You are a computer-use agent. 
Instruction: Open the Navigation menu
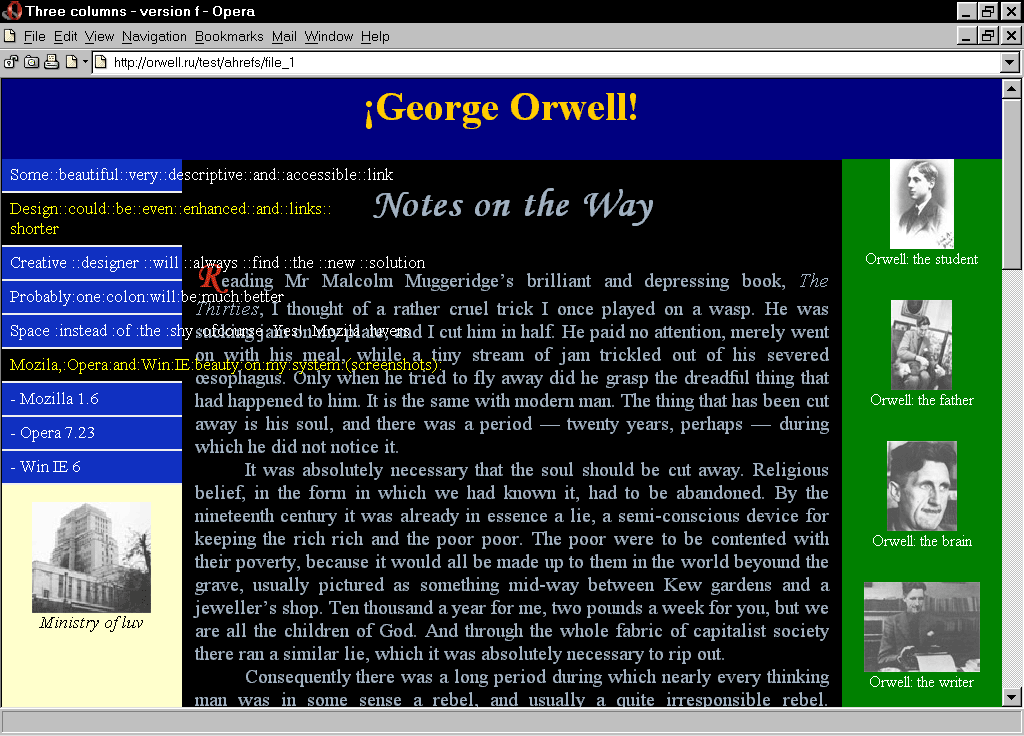(x=154, y=37)
